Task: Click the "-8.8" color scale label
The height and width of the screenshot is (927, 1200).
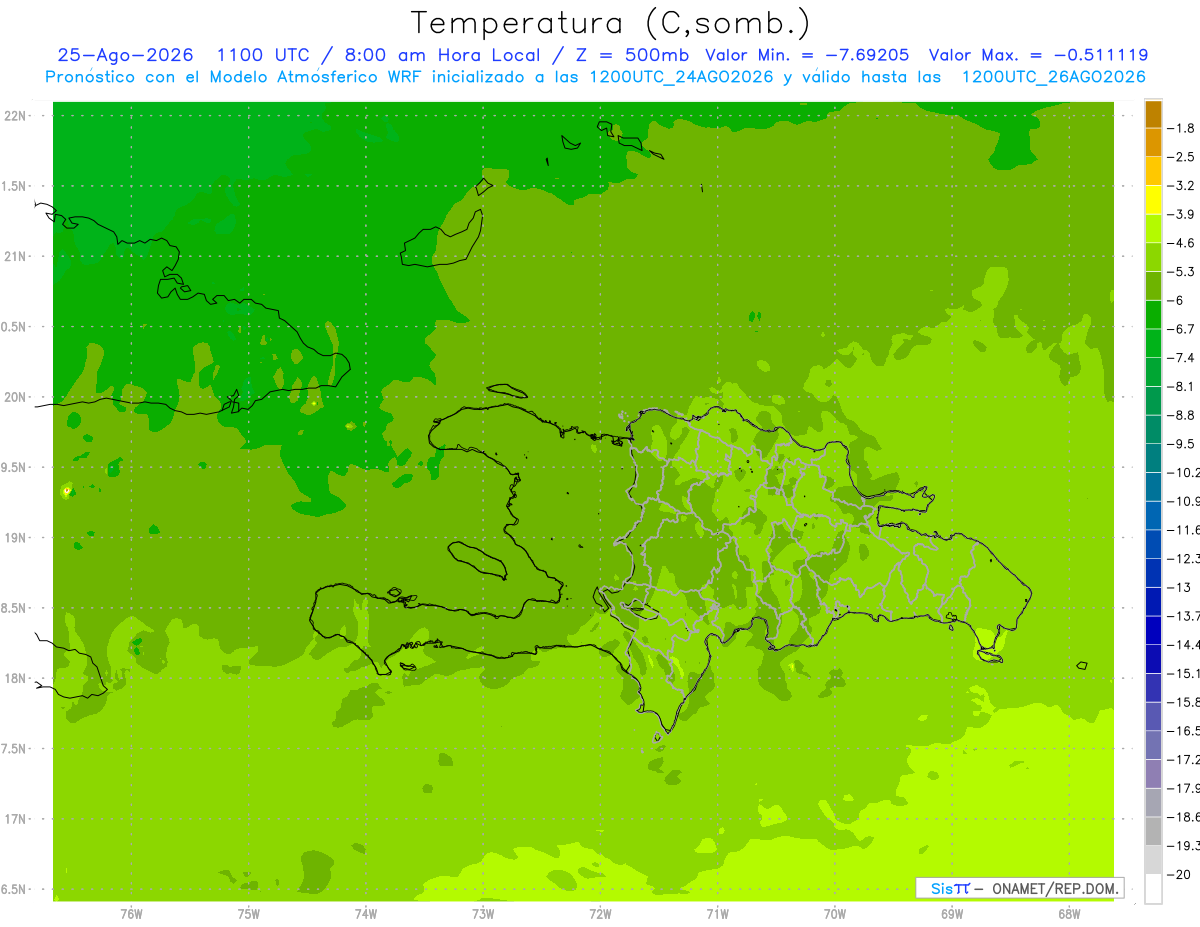Action: [1183, 415]
